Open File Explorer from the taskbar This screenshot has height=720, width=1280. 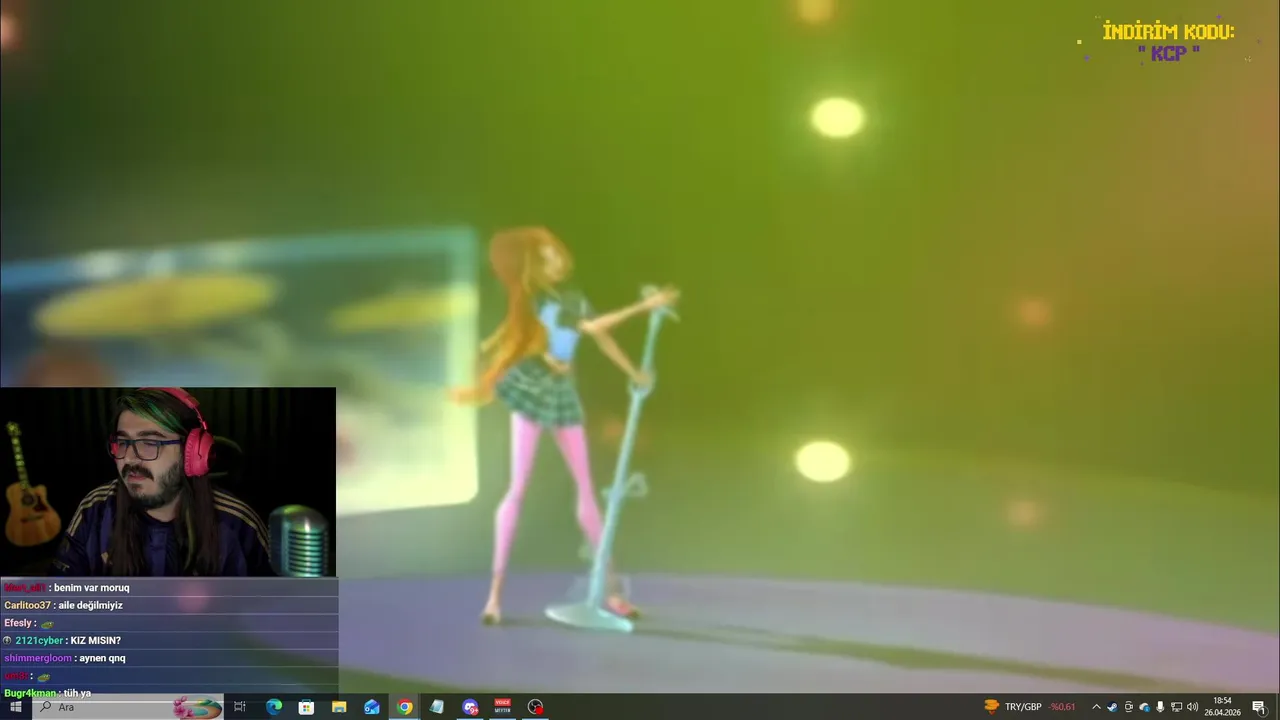(x=339, y=707)
